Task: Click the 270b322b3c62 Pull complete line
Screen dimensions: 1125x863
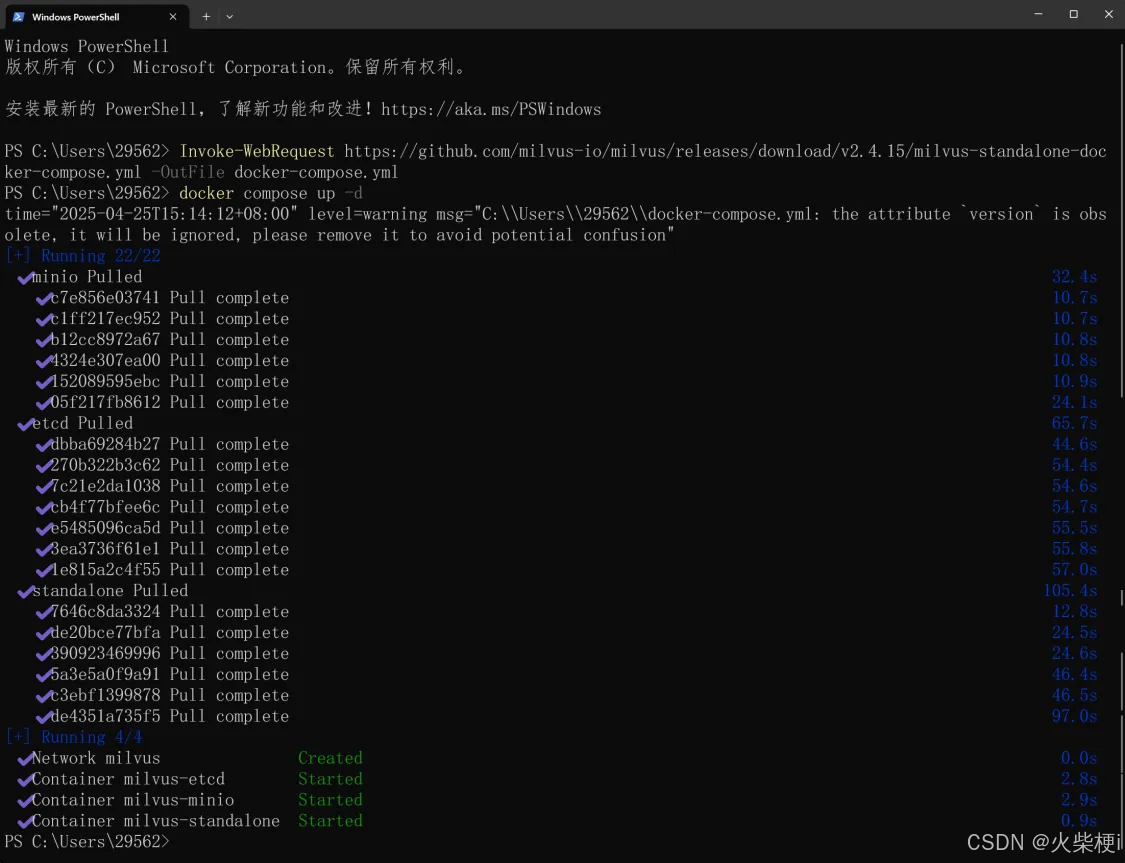Action: [162, 465]
